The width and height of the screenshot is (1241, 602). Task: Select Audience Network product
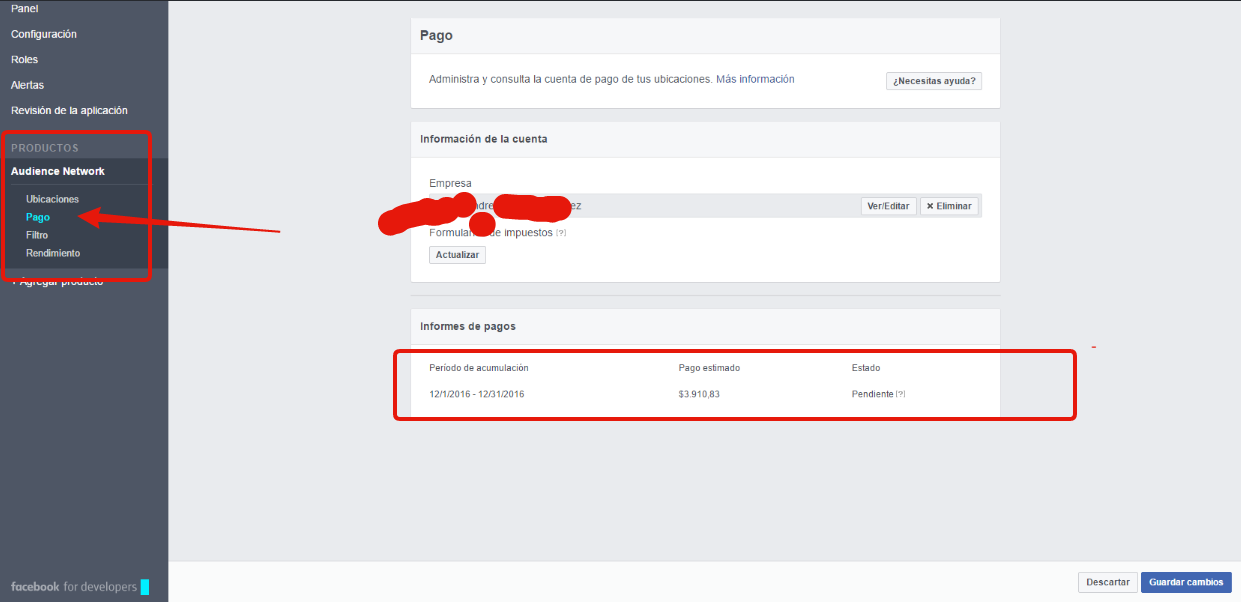point(58,171)
